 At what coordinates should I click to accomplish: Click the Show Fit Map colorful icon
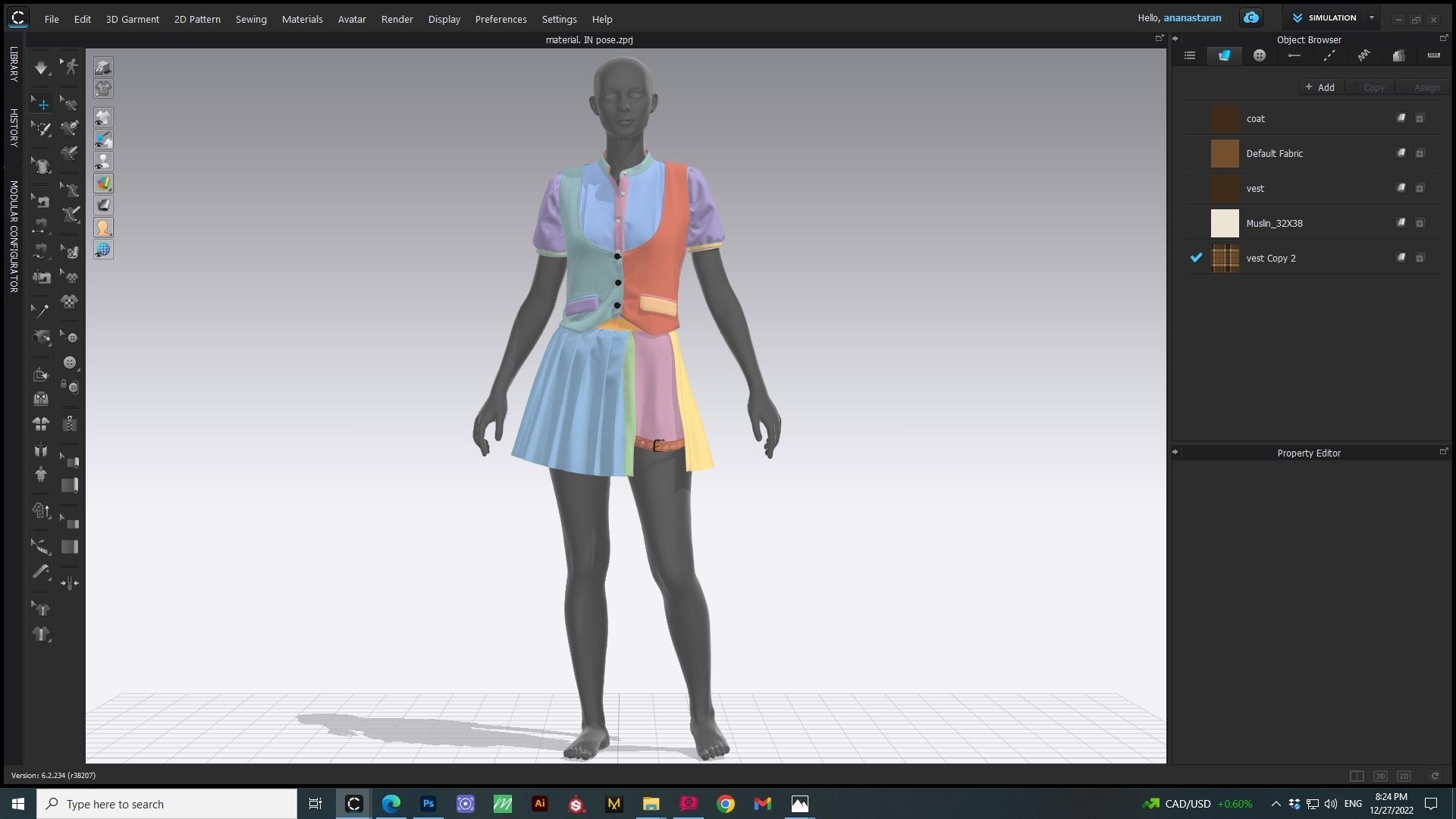coord(103,183)
